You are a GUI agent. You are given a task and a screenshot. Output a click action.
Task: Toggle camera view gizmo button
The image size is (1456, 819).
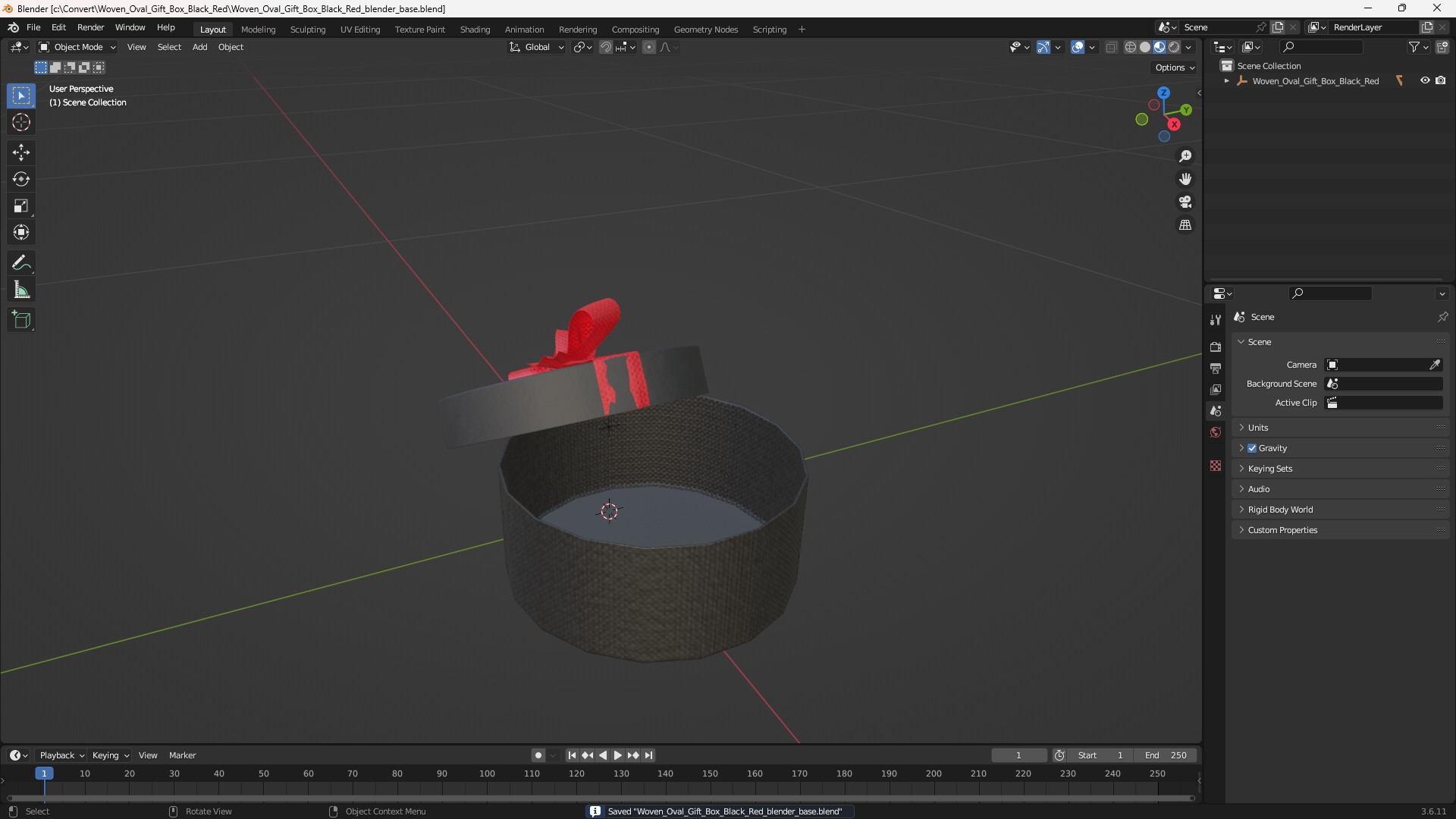coord(1185,202)
